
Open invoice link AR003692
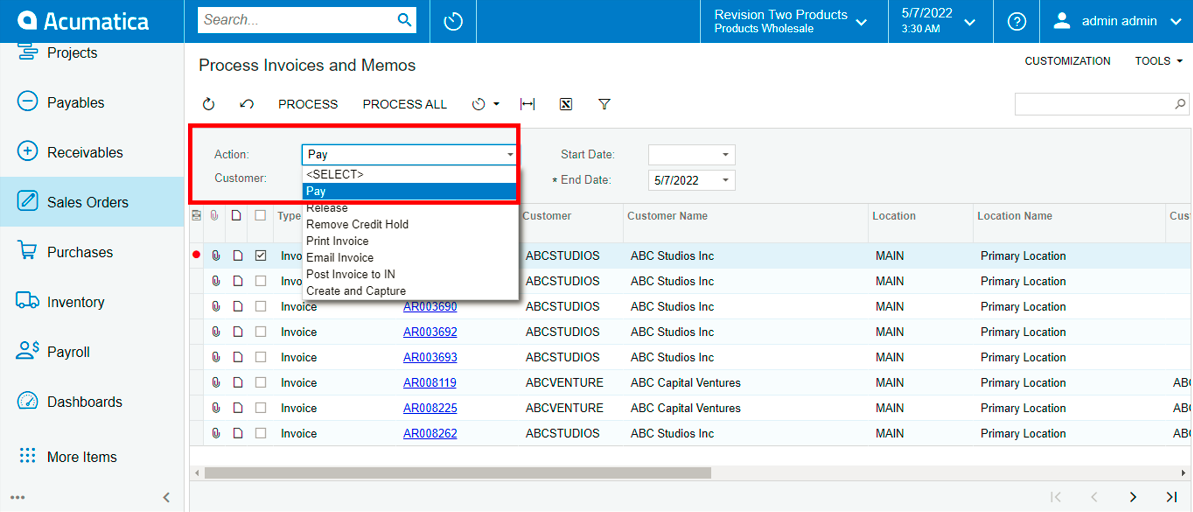tap(430, 332)
